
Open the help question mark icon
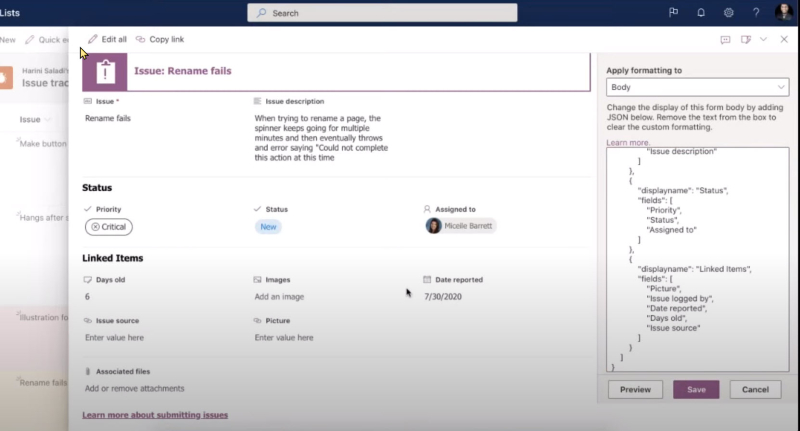tap(756, 13)
